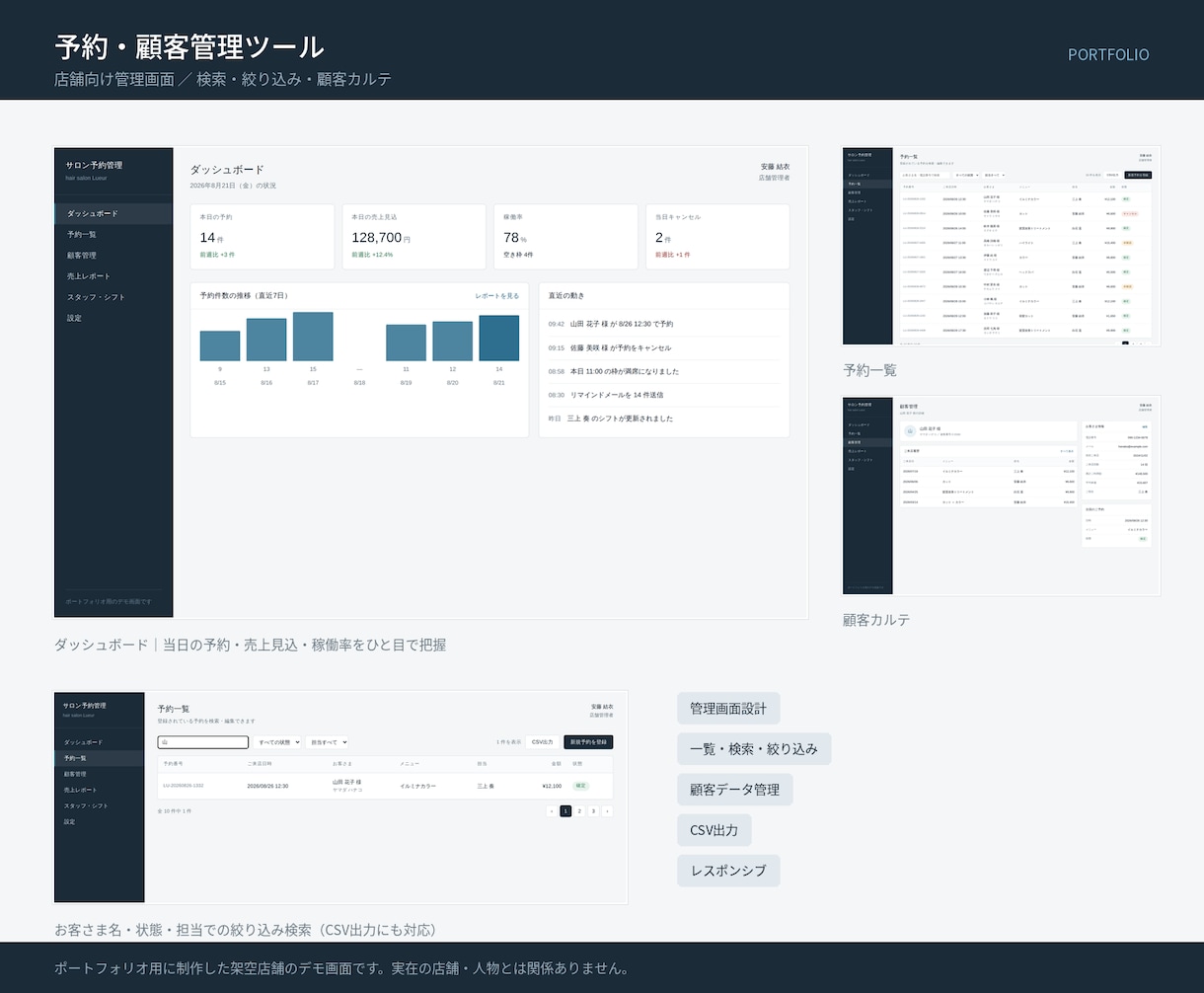Click the 管理画面設計 tag
Image resolution: width=1204 pixels, height=993 pixels.
point(728,709)
